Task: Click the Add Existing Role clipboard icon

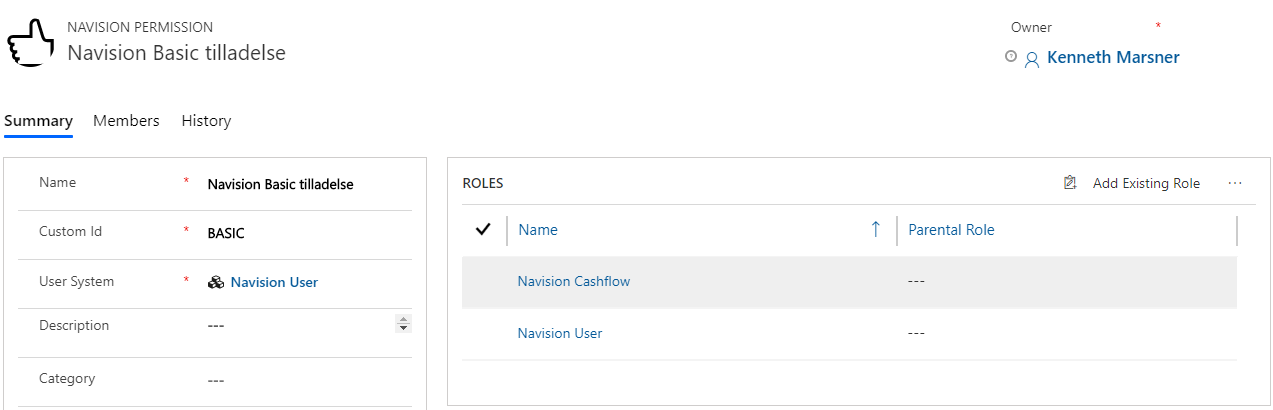Action: [1070, 183]
